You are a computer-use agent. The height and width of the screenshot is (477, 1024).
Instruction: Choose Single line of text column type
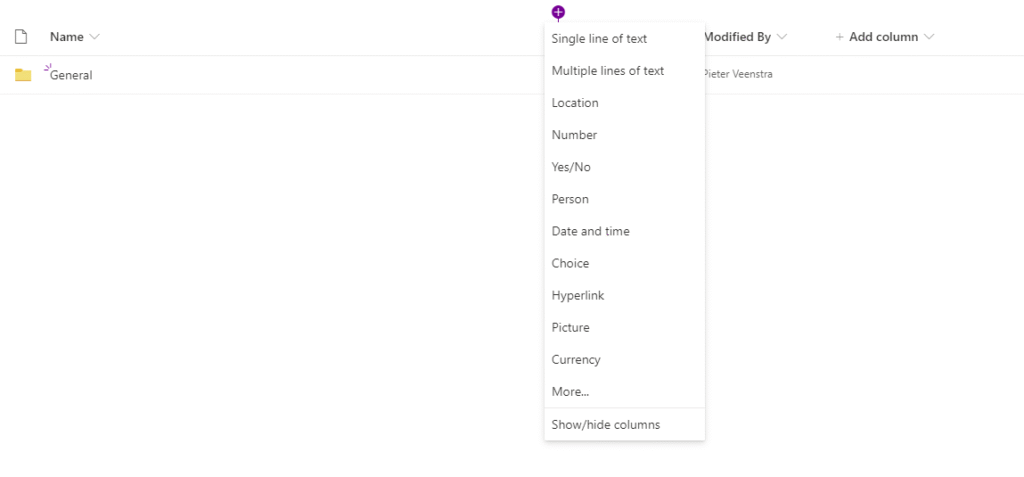[x=624, y=39]
